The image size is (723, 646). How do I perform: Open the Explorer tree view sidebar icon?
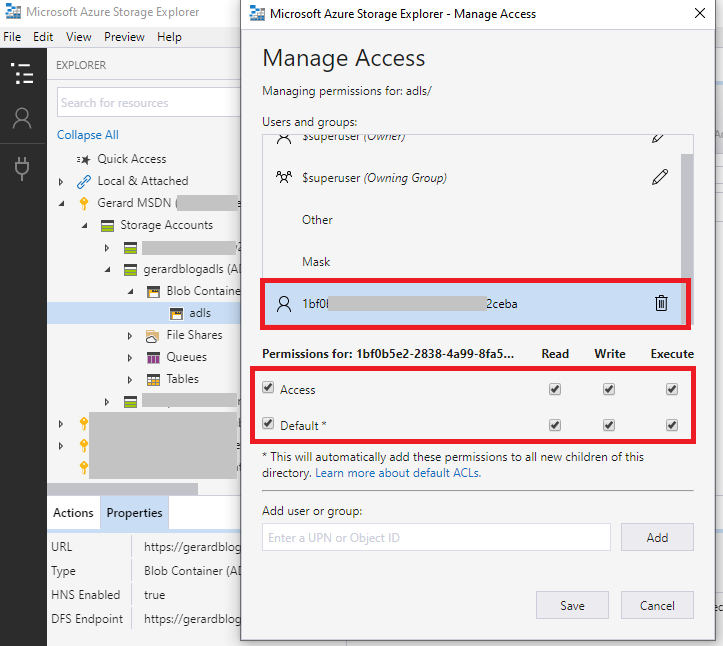(22, 74)
